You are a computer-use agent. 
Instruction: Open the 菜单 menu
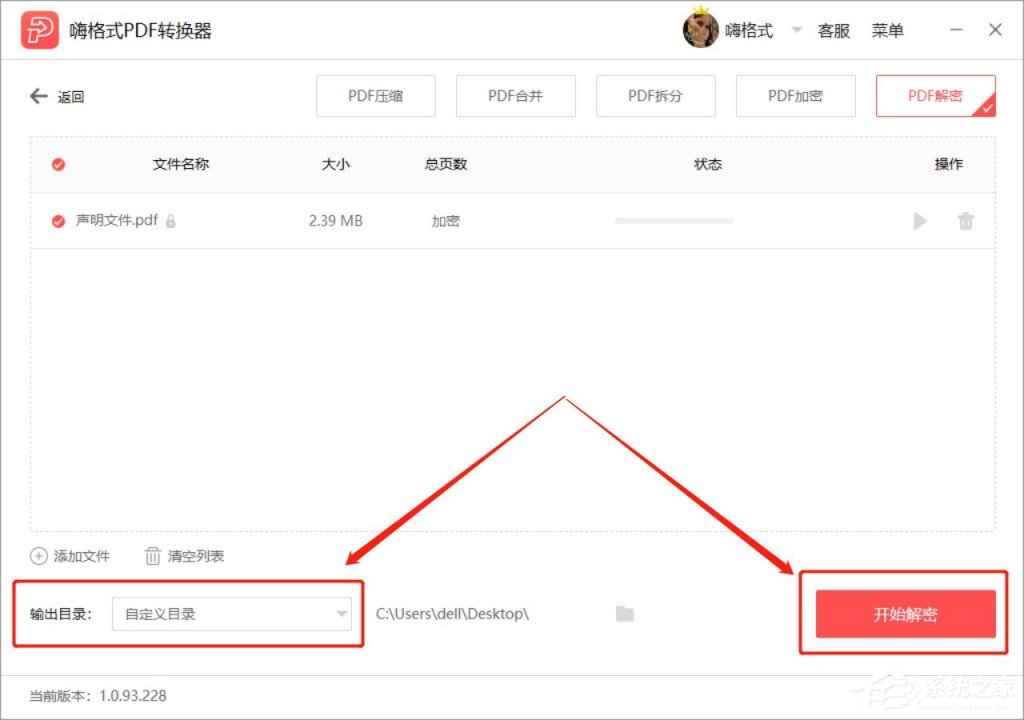[x=889, y=30]
